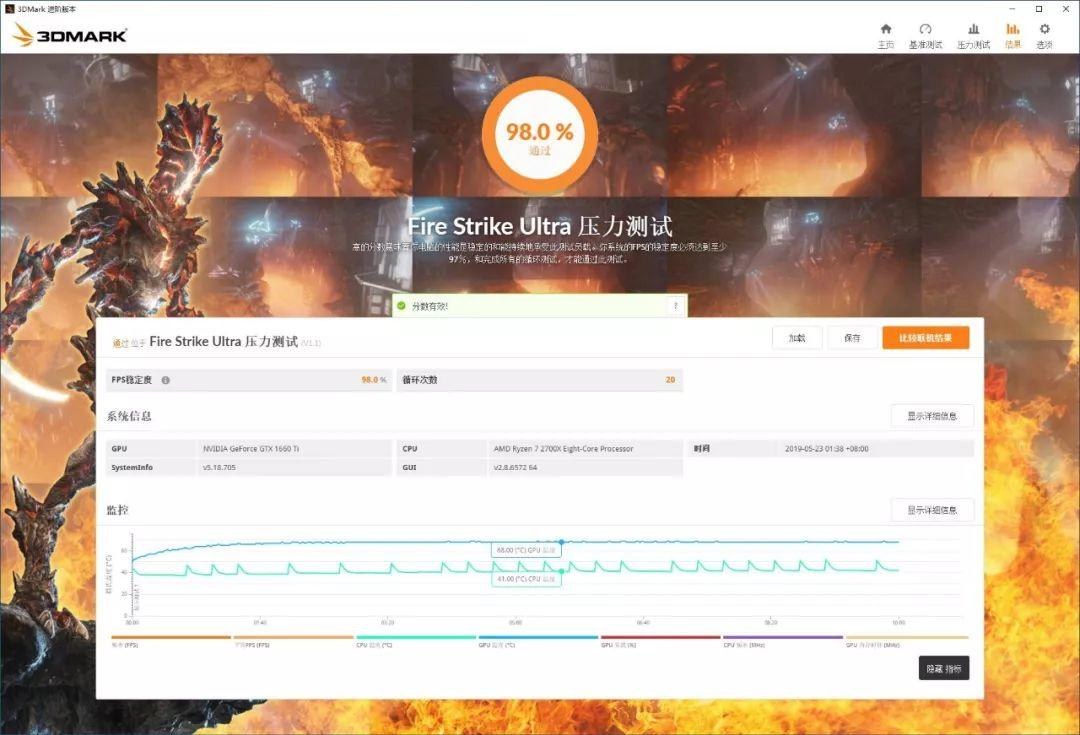The width and height of the screenshot is (1080, 735).
Task: Click the 41.00 °C CPU temperature tooltip
Action: point(526,579)
